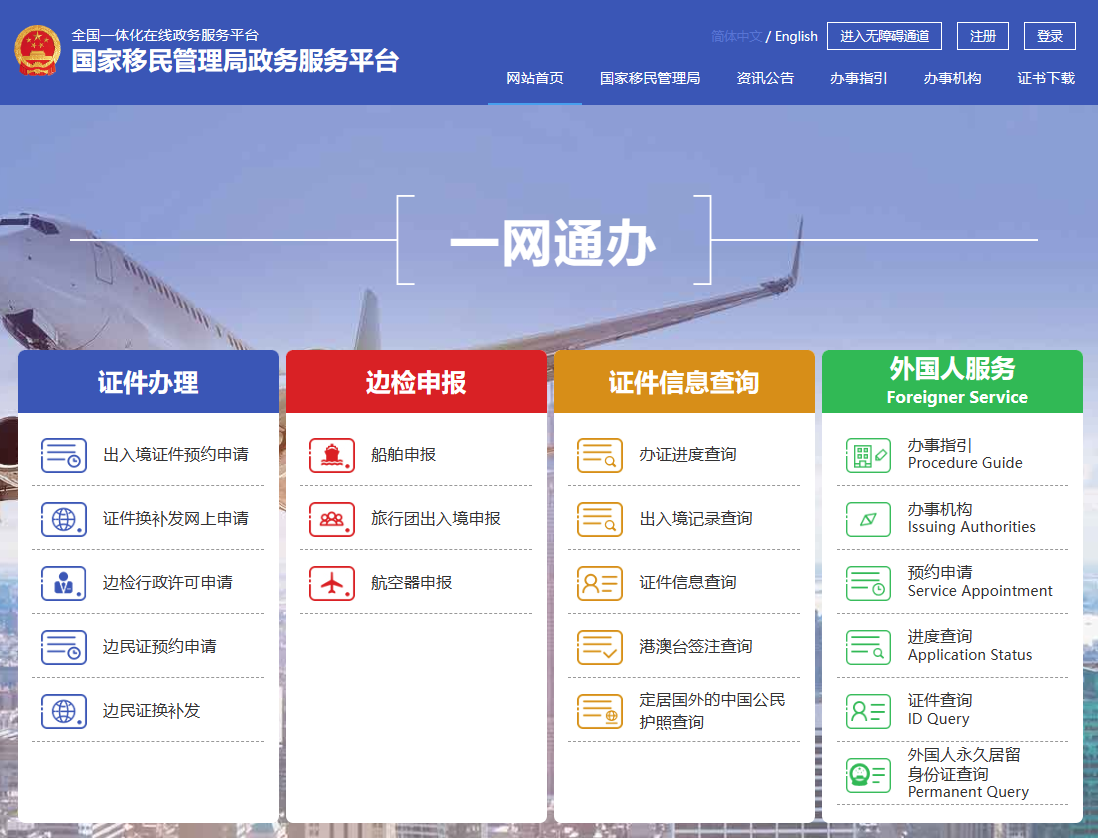Click the 证件换补发网上申请 globe icon

pyautogui.click(x=64, y=519)
